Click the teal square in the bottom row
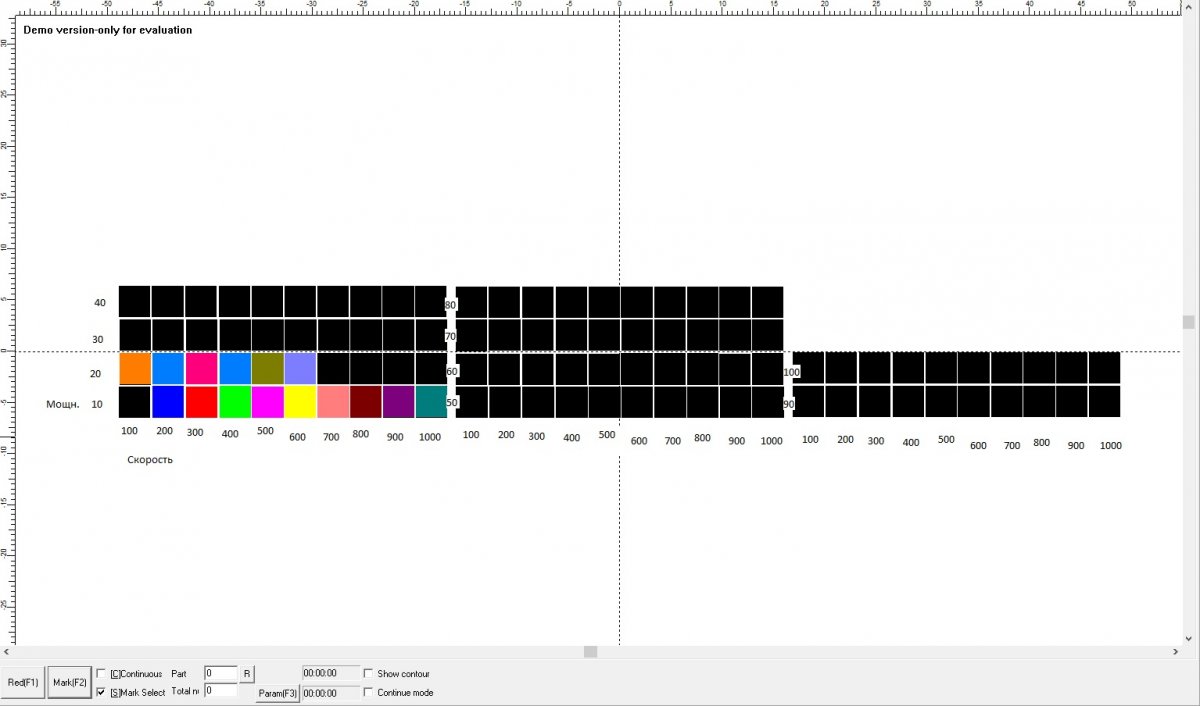Viewport: 1200px width, 706px height. click(x=431, y=402)
